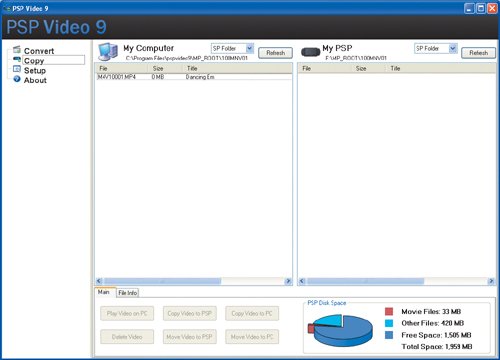The image size is (500, 360).
Task: Sort My PSP list by Size column
Action: 368,68
